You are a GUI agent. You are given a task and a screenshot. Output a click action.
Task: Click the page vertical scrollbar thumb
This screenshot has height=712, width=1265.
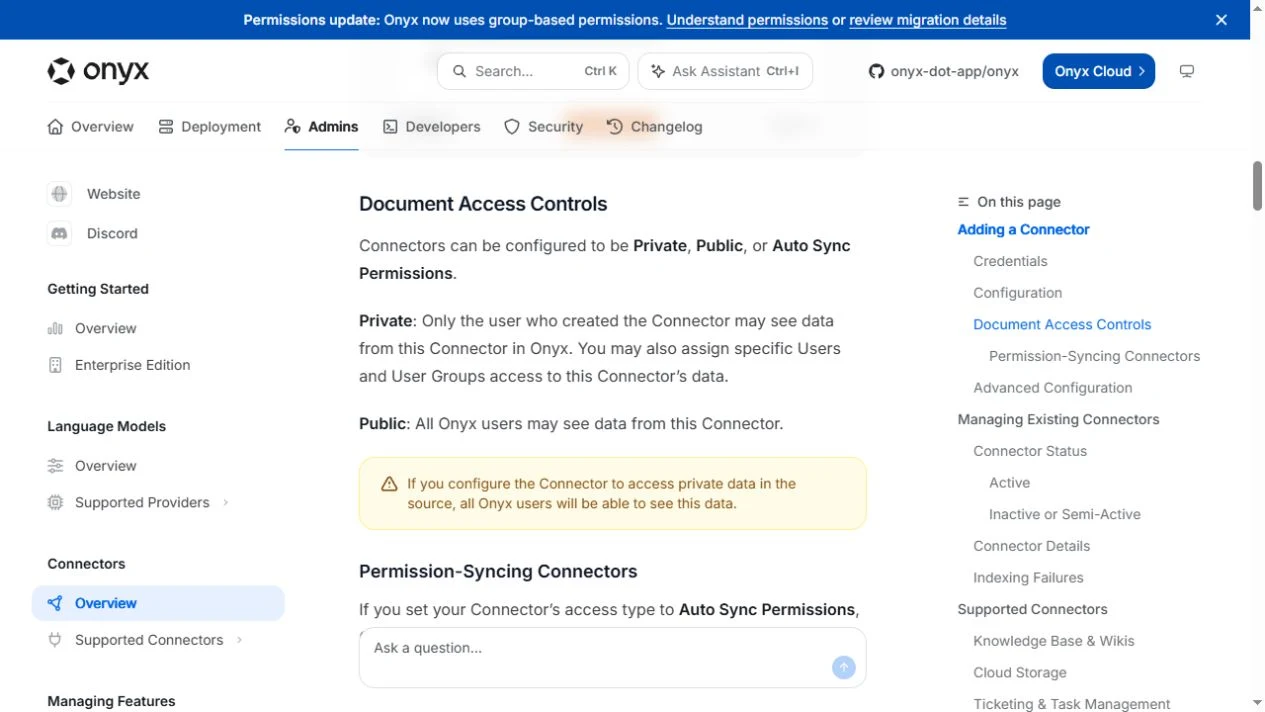coord(1257,185)
